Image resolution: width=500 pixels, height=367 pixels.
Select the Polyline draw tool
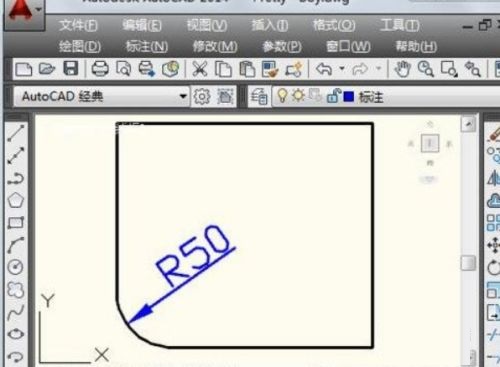[x=16, y=178]
